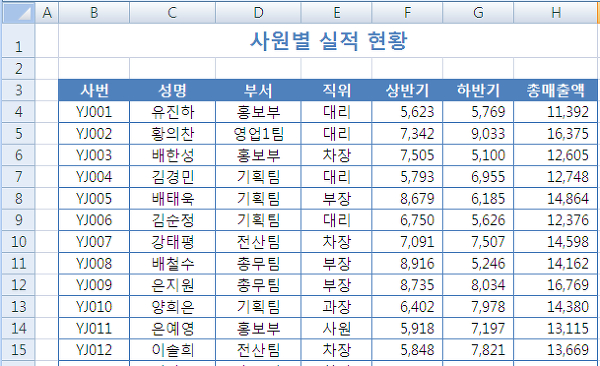The height and width of the screenshot is (366, 600).
Task: Select column A header
Action: point(47,13)
